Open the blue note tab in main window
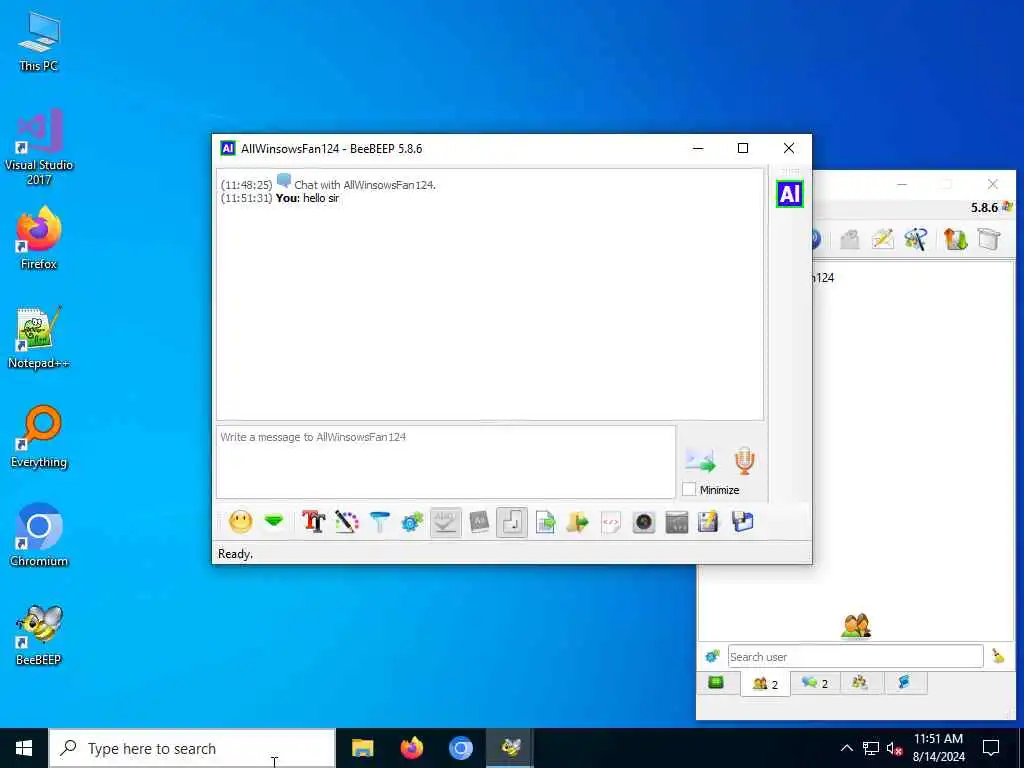The width and height of the screenshot is (1024, 768). tap(904, 682)
